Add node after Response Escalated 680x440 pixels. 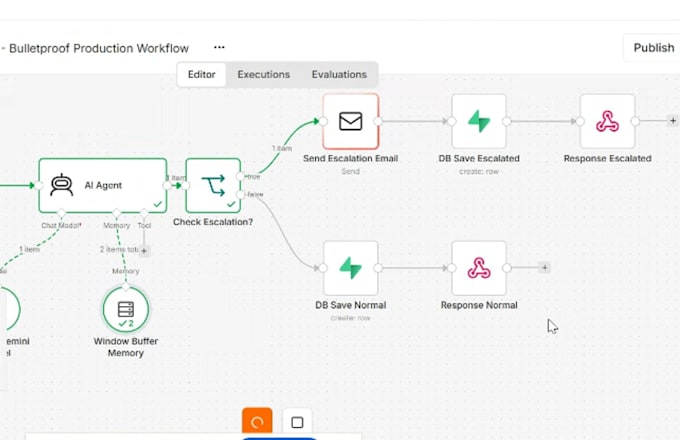pos(673,121)
